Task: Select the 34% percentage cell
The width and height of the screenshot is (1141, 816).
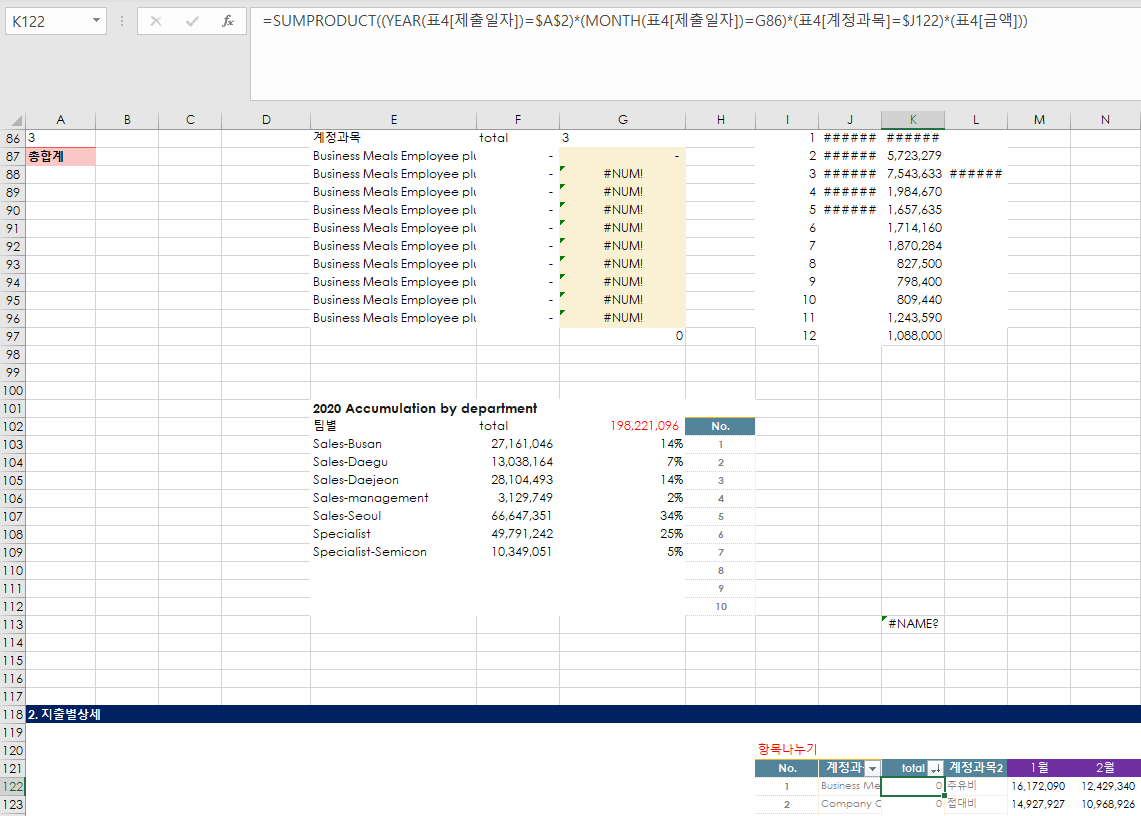Action: tap(623, 516)
